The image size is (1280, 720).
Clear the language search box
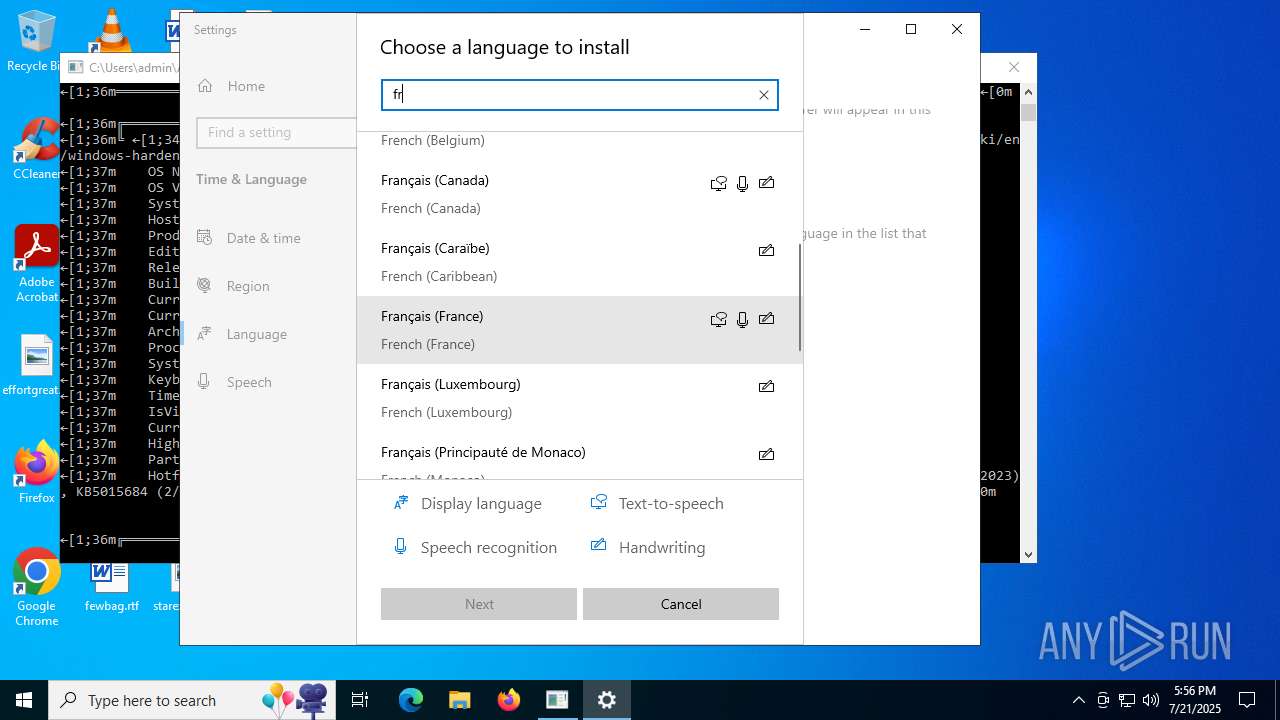click(764, 95)
